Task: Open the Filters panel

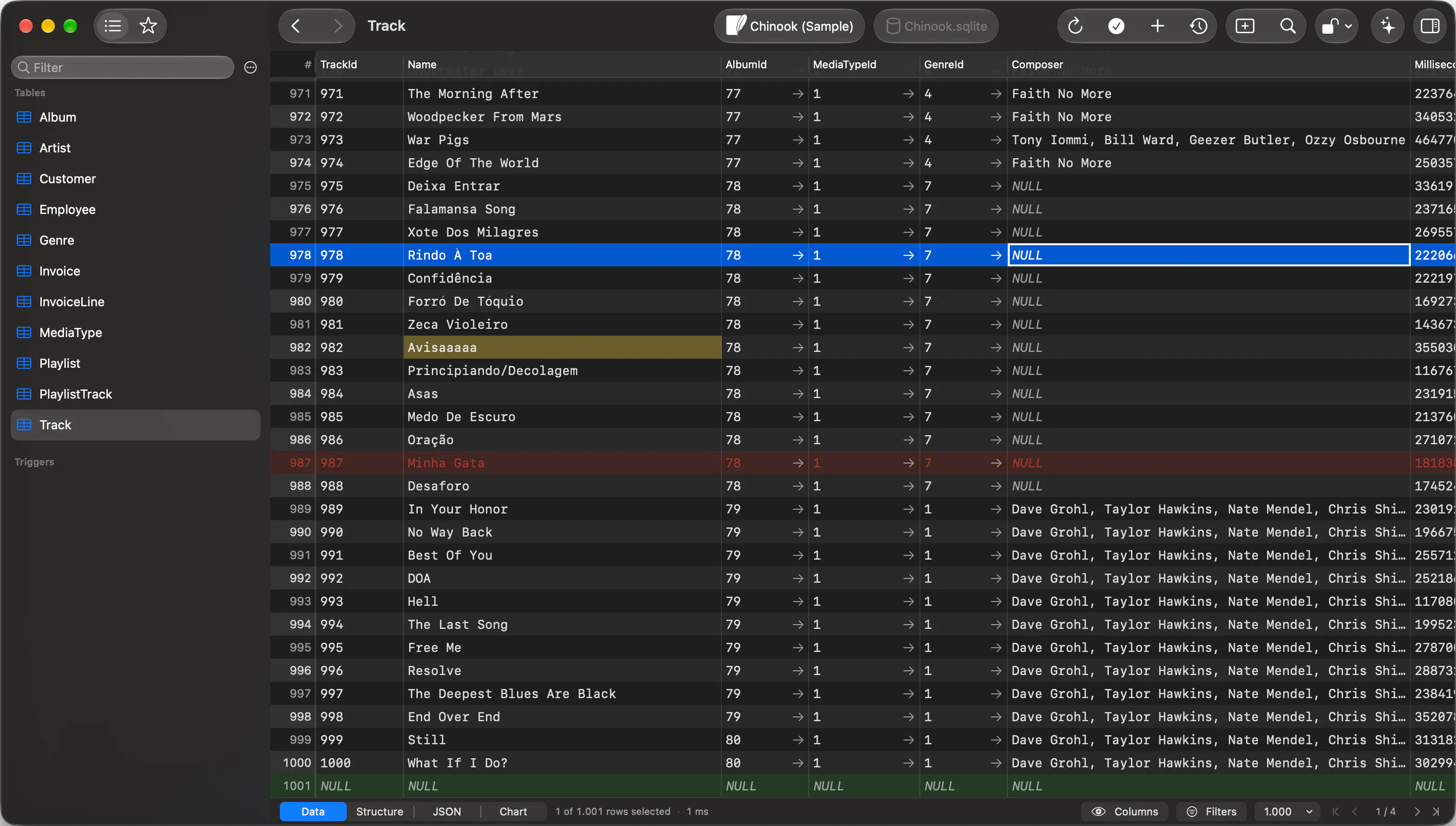Action: pos(1211,811)
